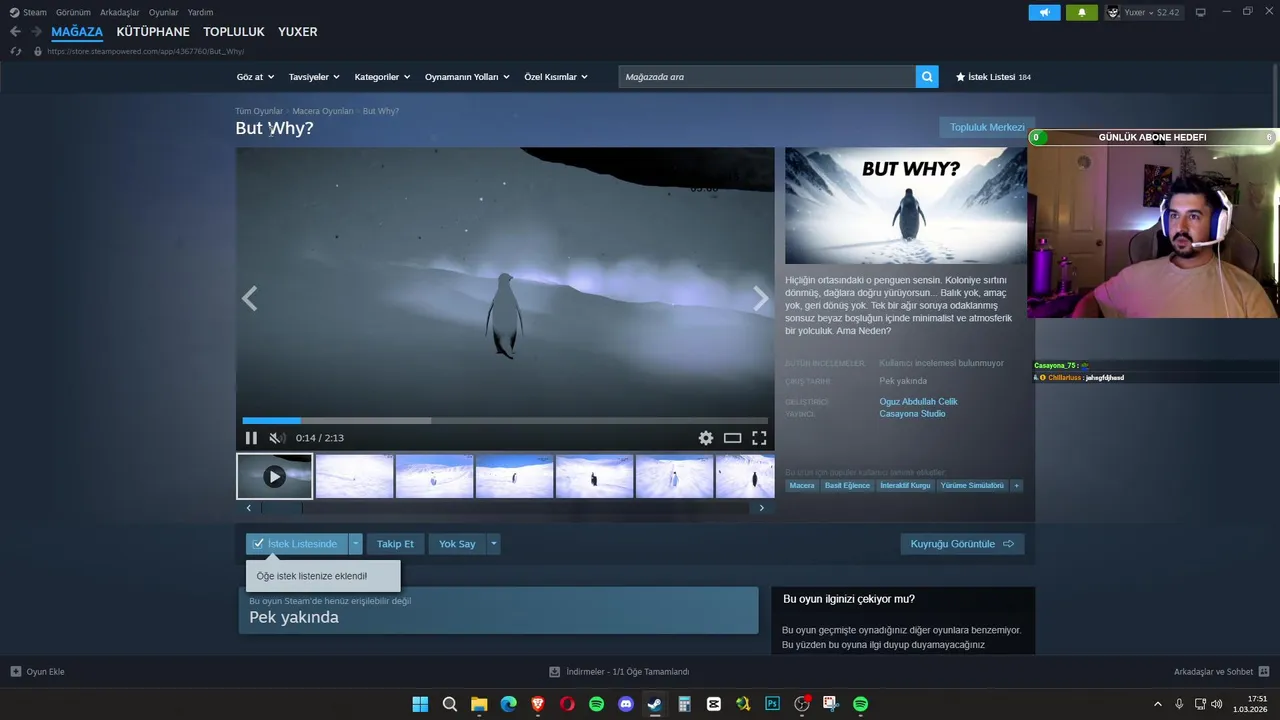Expand the Yok Say dropdown arrow
Image resolution: width=1280 pixels, height=720 pixels.
(x=493, y=544)
